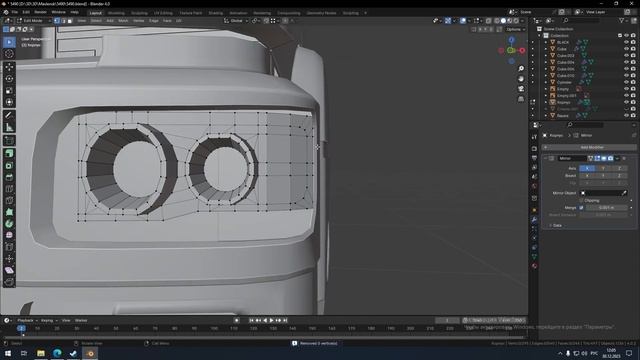The image size is (640, 360).
Task: Open the Mesh menu in viewport header
Action: coord(123,20)
